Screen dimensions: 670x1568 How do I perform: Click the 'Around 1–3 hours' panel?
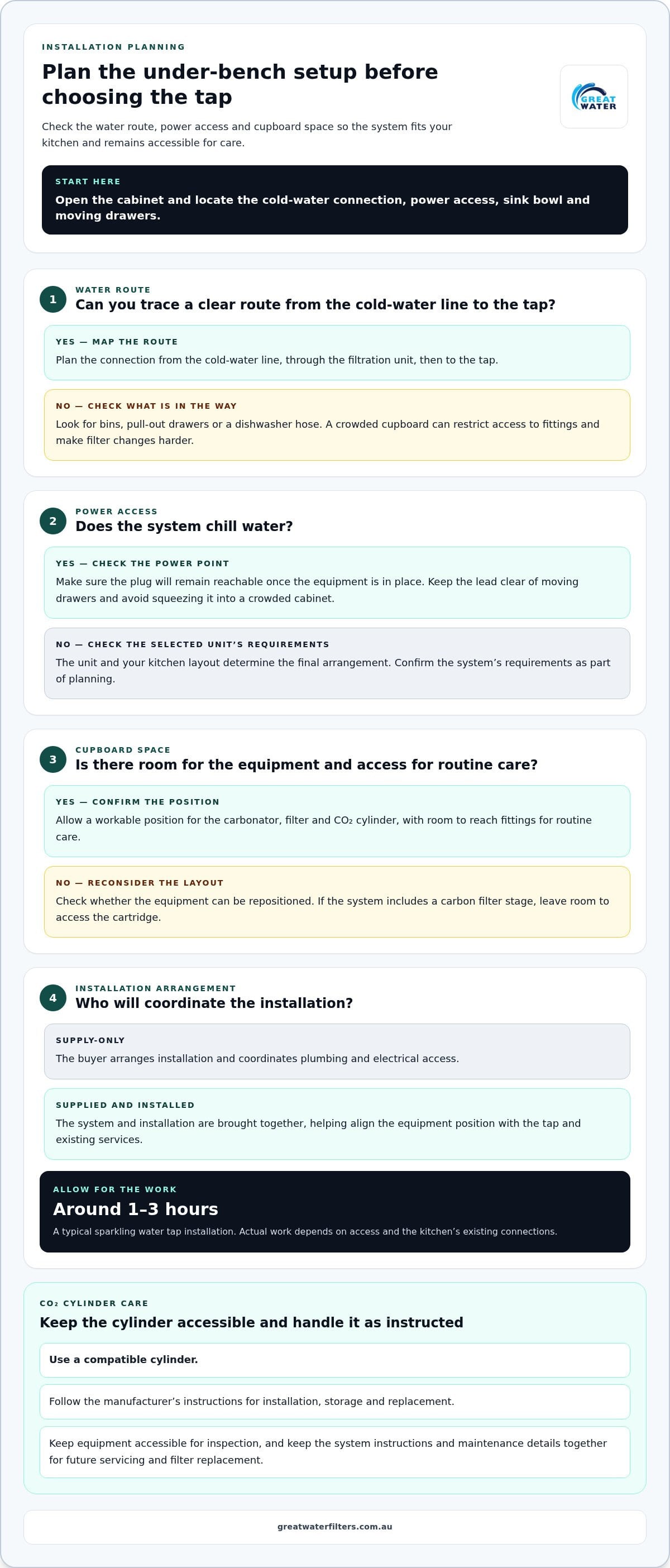pyautogui.click(x=334, y=1212)
